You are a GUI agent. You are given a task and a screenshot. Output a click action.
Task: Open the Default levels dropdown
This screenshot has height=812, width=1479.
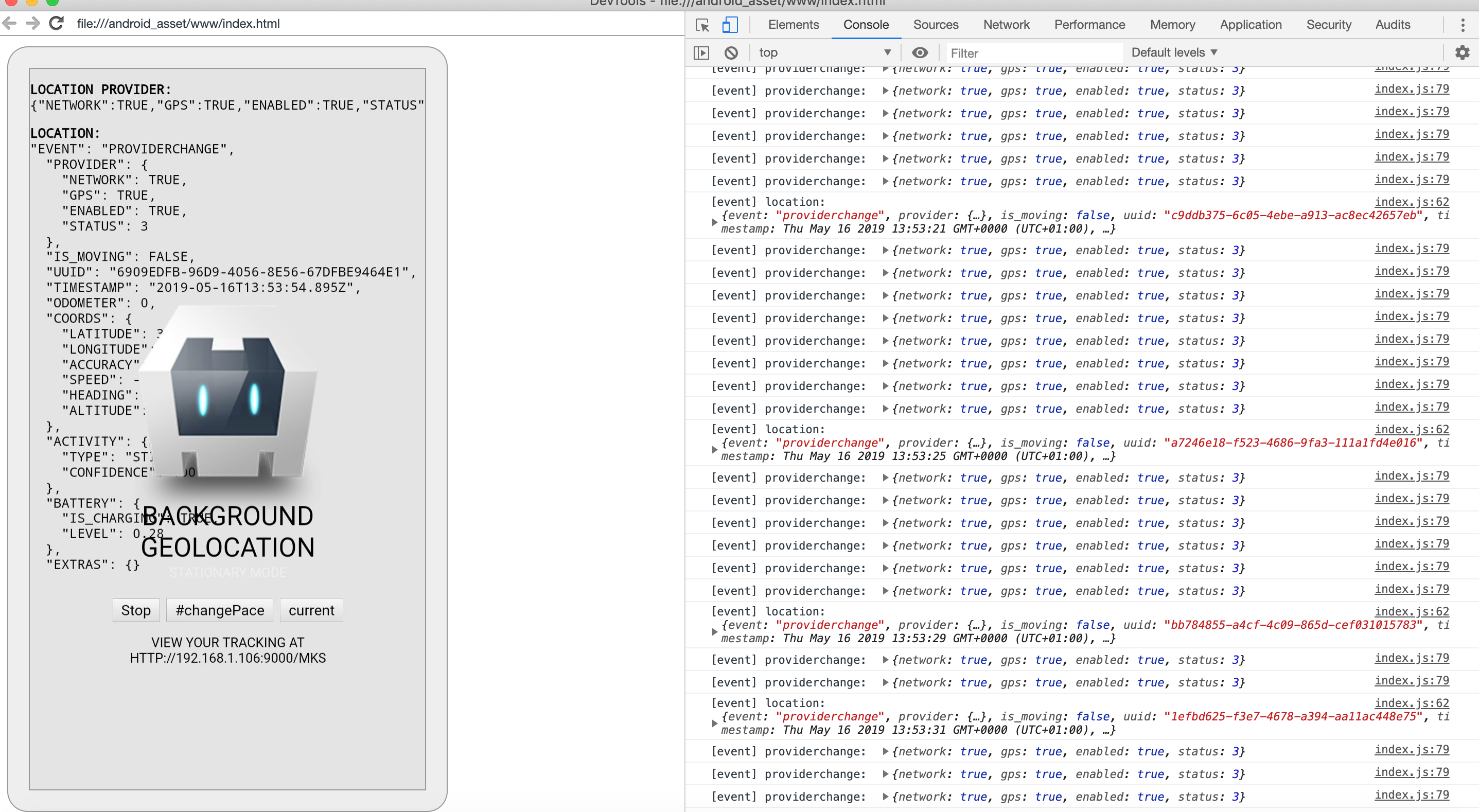pyautogui.click(x=1173, y=52)
